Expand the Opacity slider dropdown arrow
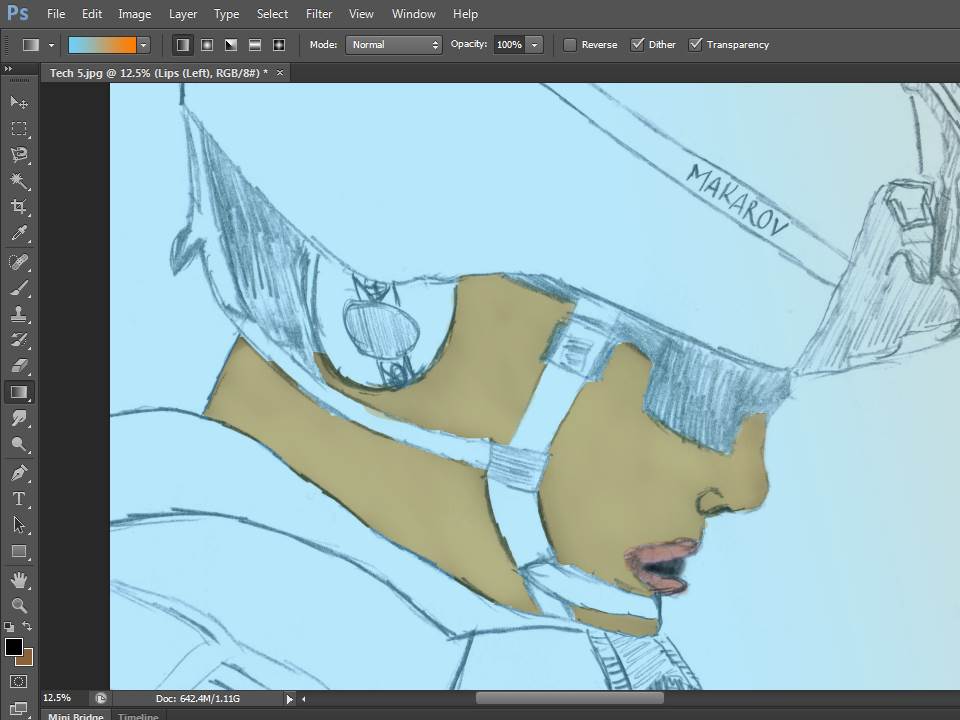Screen dimensions: 960x720 pyautogui.click(x=535, y=45)
